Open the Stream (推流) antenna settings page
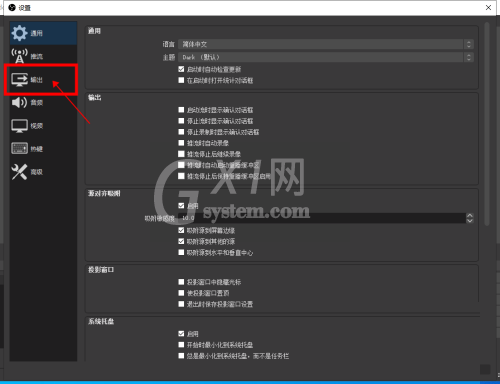 pos(43,56)
